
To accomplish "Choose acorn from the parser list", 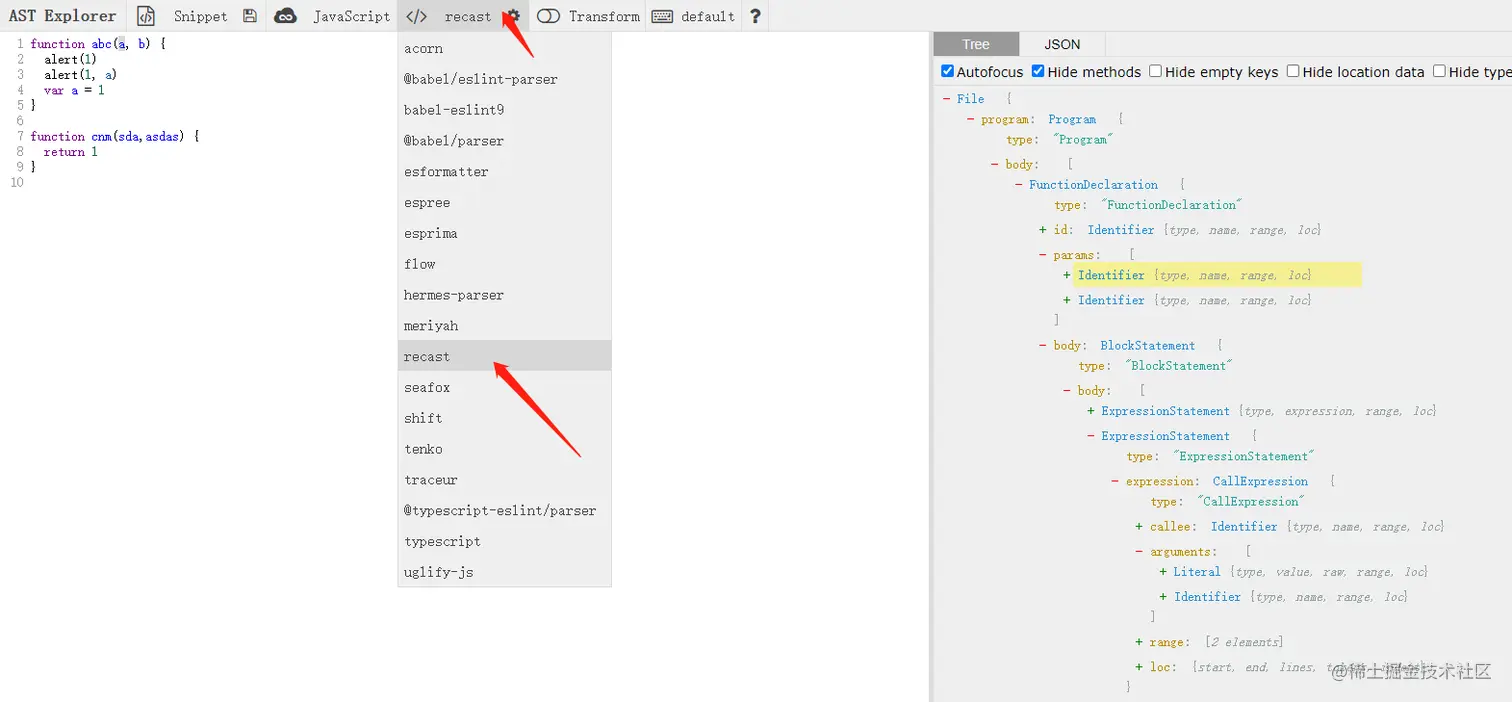I will point(504,48).
